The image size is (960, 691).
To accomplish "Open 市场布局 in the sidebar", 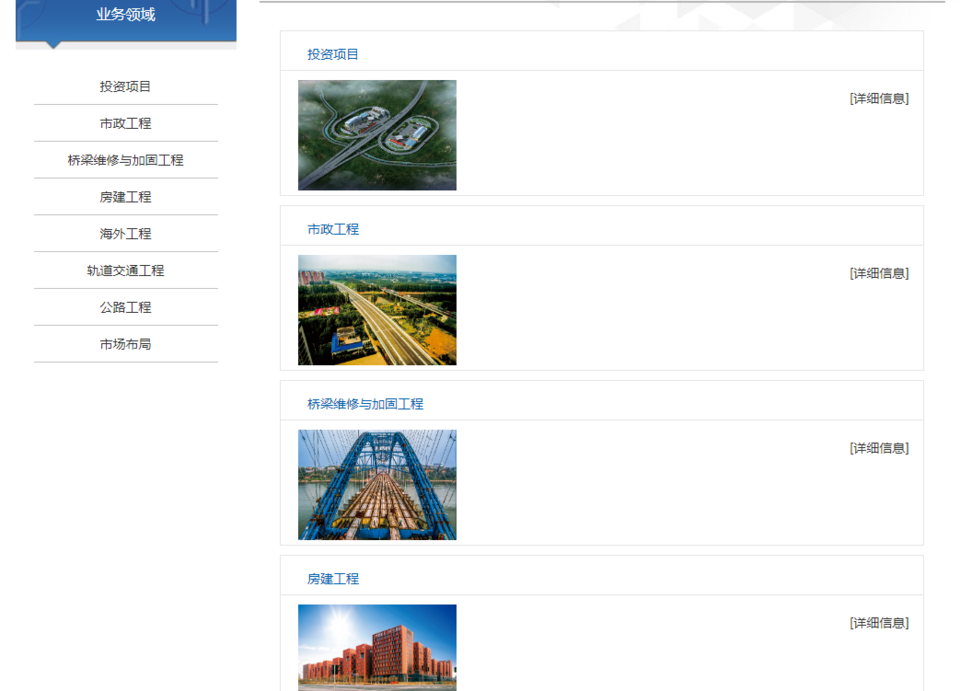I will click(x=126, y=344).
